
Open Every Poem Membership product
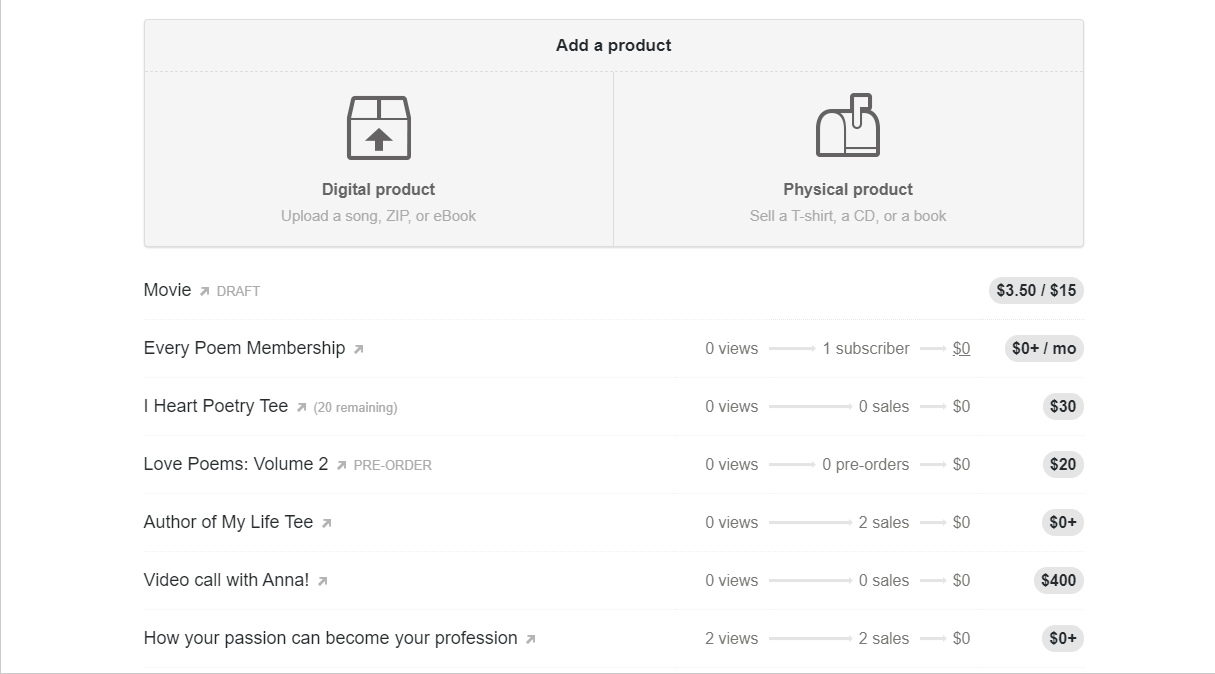coord(244,348)
